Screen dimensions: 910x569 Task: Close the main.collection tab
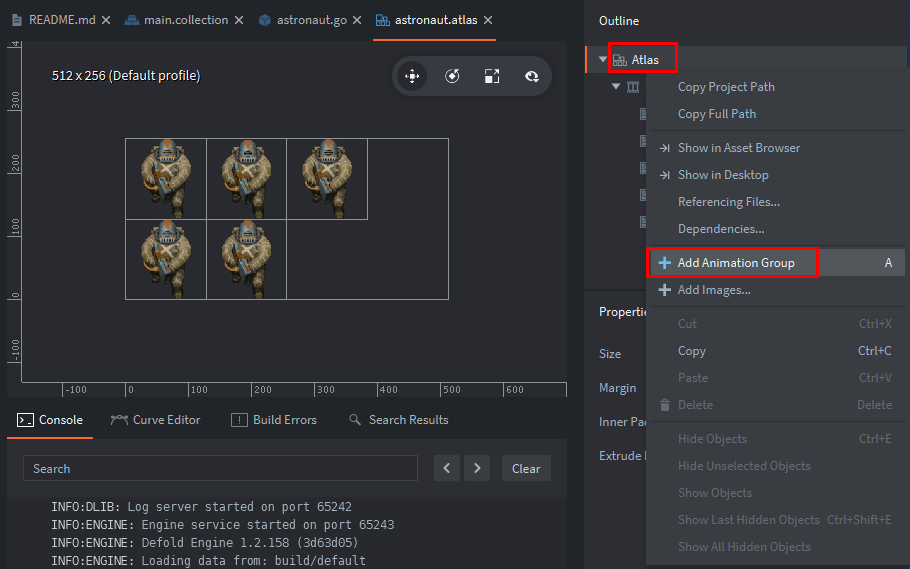tap(239, 20)
